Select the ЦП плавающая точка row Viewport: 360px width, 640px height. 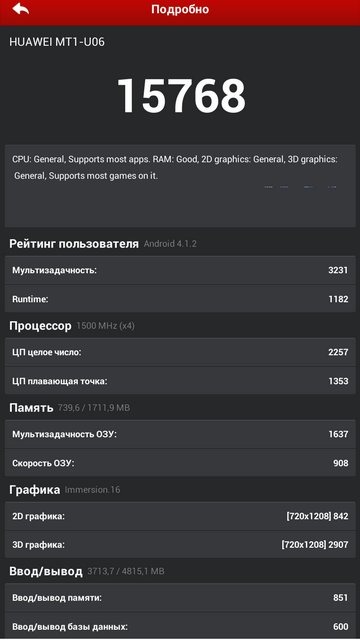click(180, 381)
